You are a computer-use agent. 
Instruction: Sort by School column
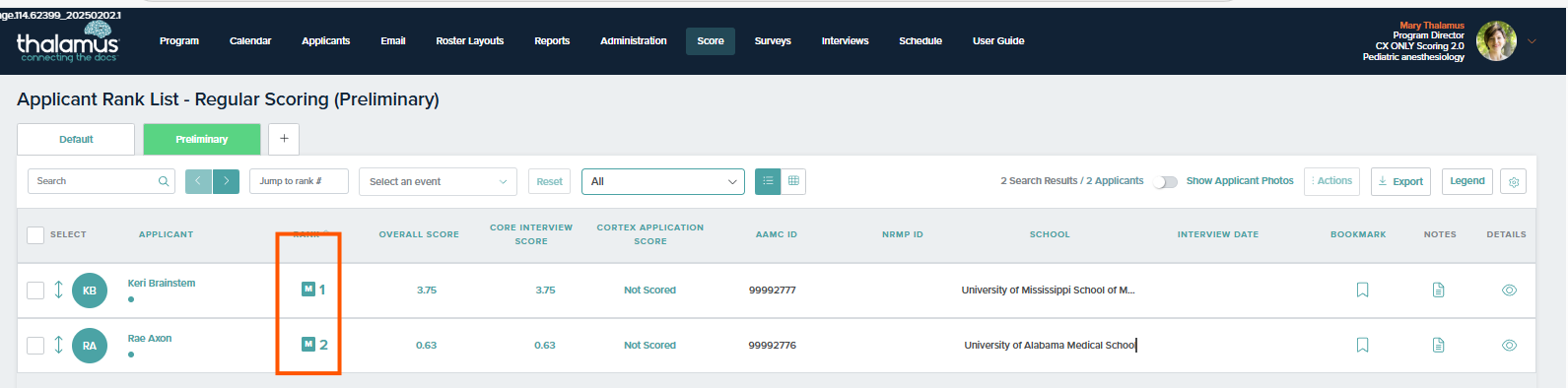[x=1050, y=234]
